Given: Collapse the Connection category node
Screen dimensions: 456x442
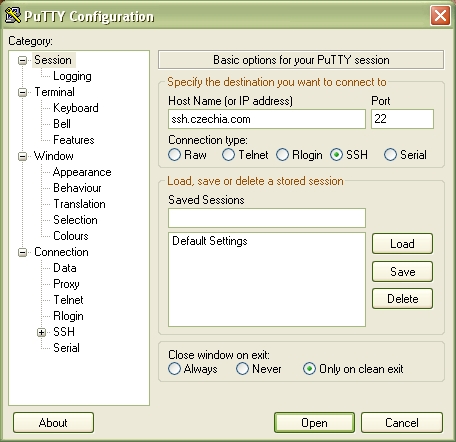Looking at the screenshot, I should click(x=22, y=252).
